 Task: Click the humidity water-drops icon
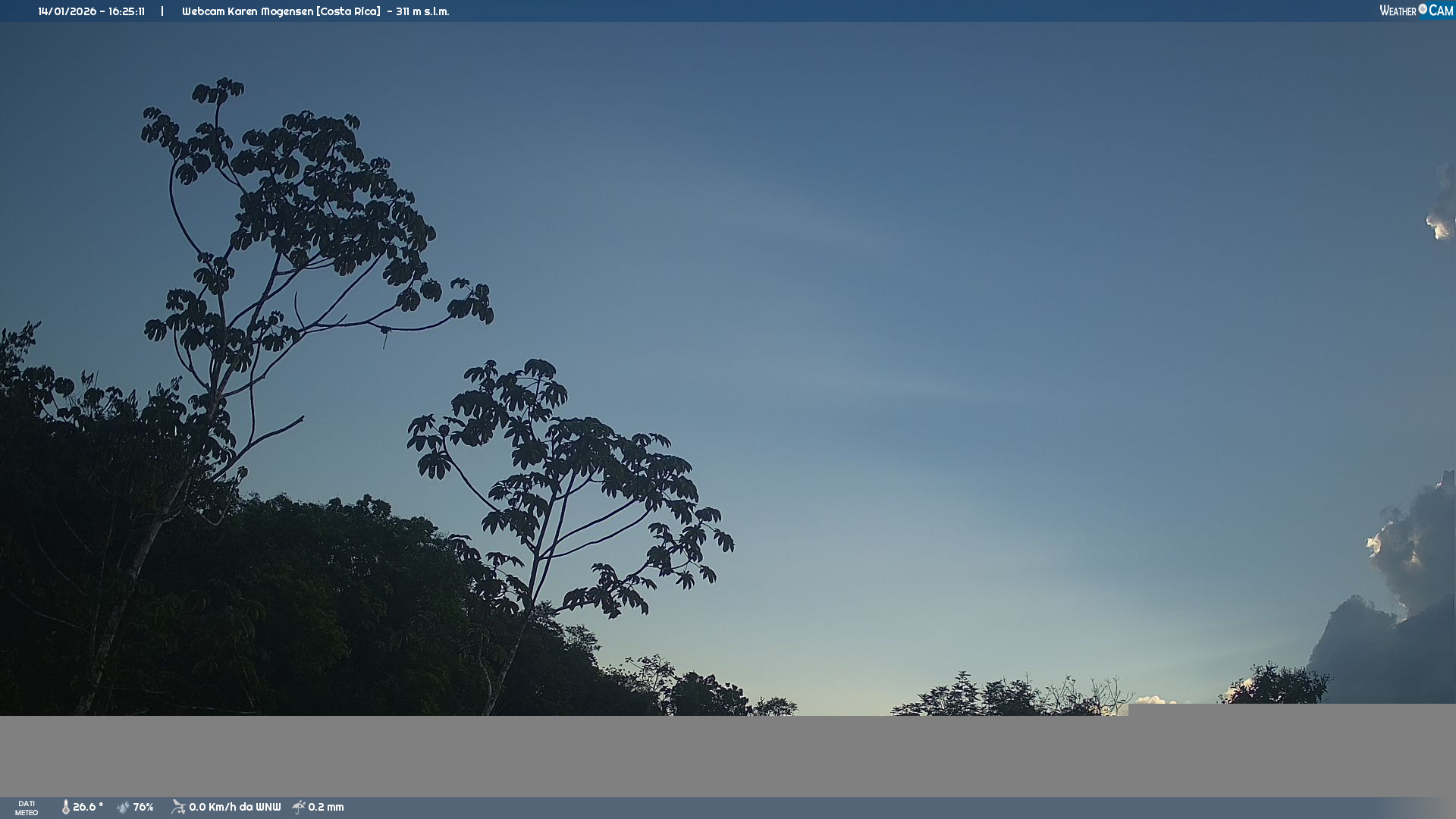[x=123, y=808]
